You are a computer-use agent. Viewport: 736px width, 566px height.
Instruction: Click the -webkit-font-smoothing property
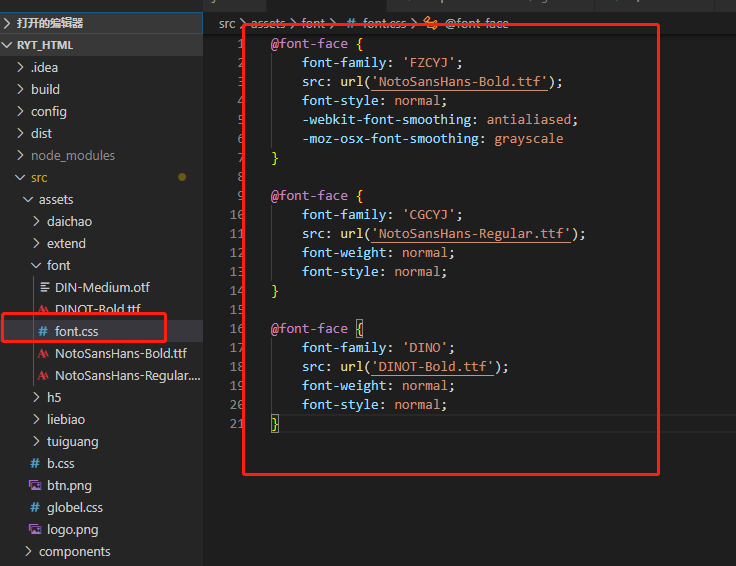pyautogui.click(x=386, y=120)
